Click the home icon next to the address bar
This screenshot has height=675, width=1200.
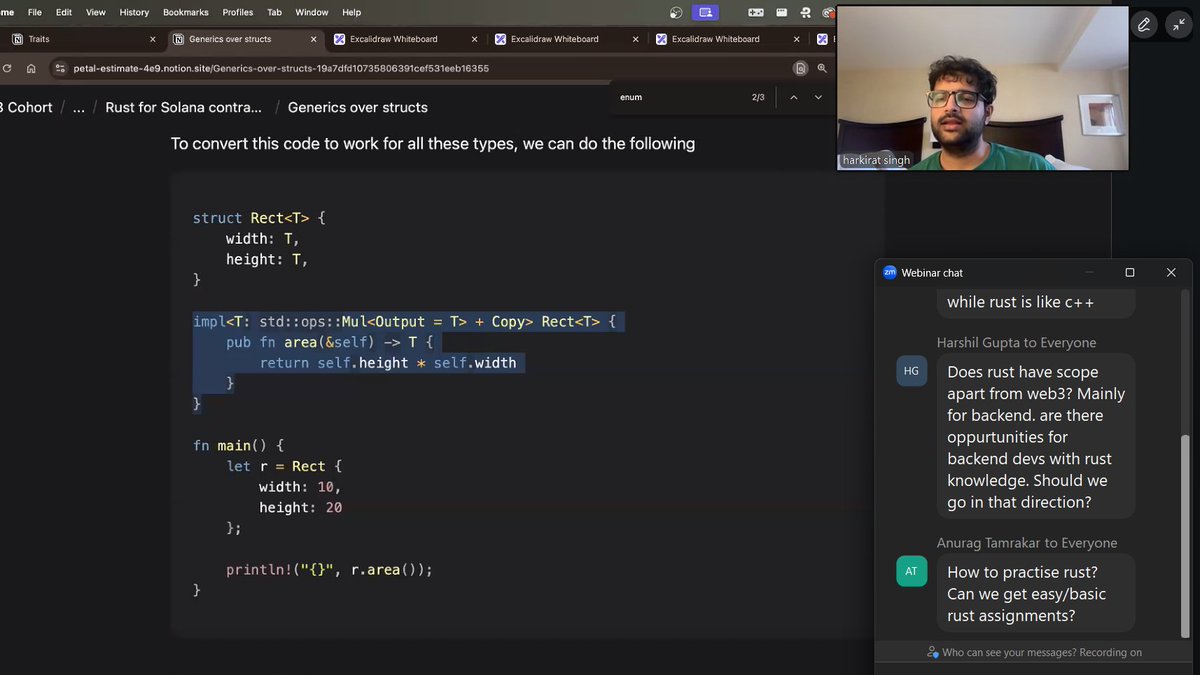click(x=32, y=68)
